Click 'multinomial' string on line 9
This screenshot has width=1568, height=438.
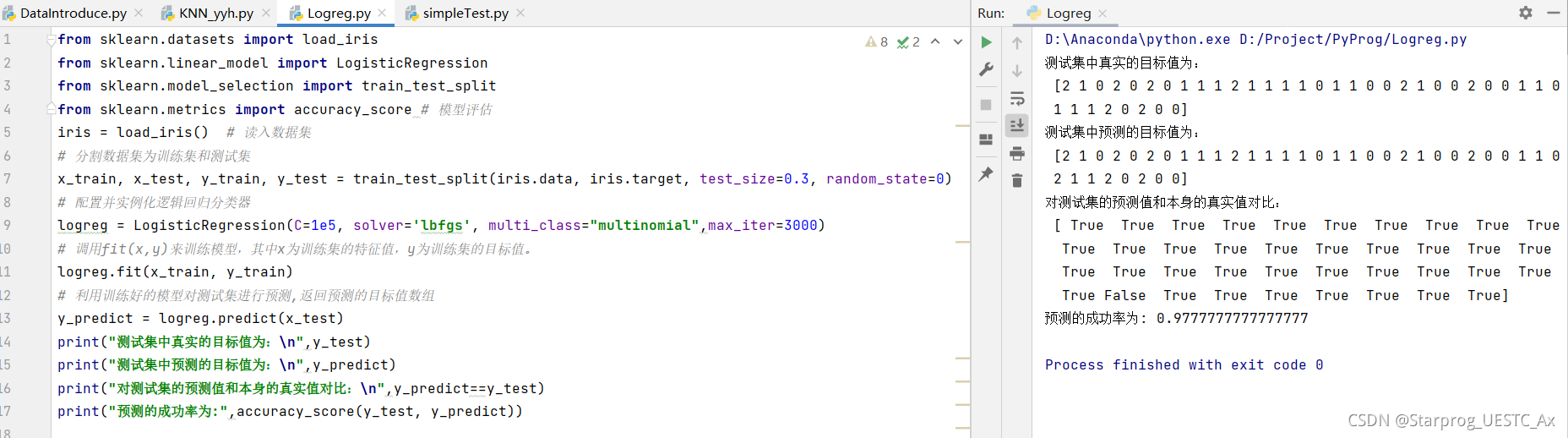[x=645, y=226]
